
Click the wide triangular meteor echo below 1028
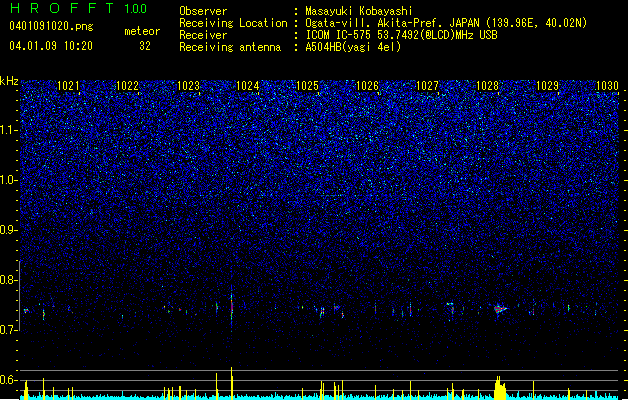pyautogui.click(x=500, y=309)
